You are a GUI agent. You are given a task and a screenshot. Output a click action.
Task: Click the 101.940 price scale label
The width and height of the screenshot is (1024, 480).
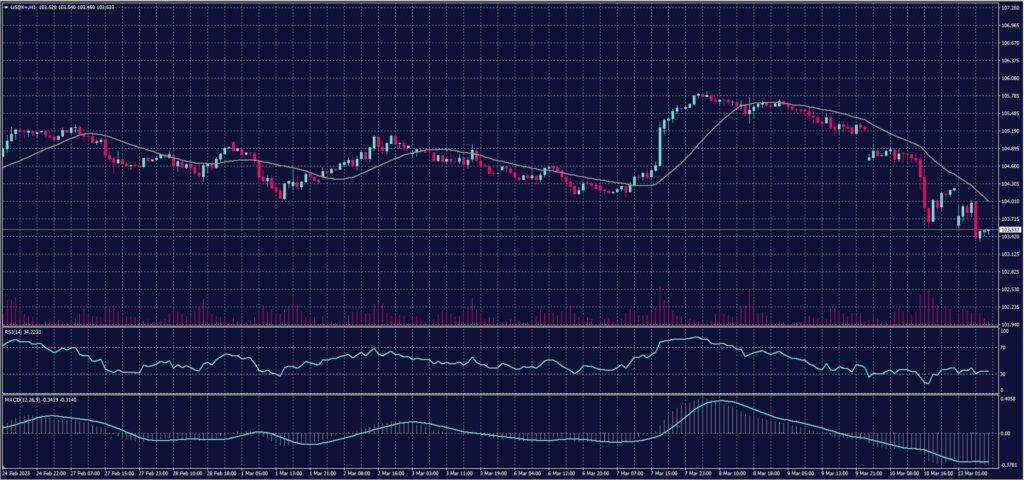pos(1009,324)
